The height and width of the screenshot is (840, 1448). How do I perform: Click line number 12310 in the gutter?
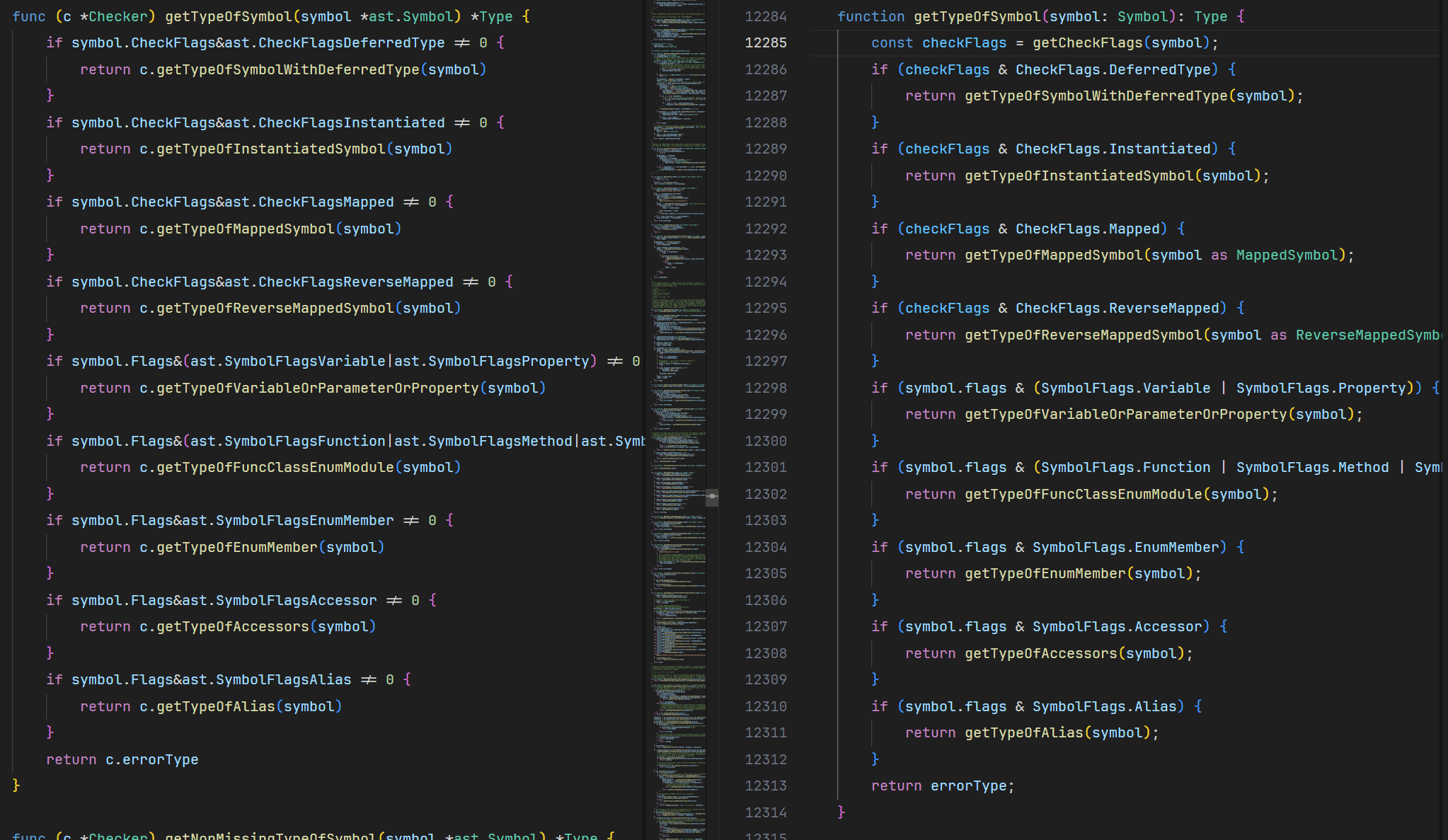pyautogui.click(x=766, y=706)
